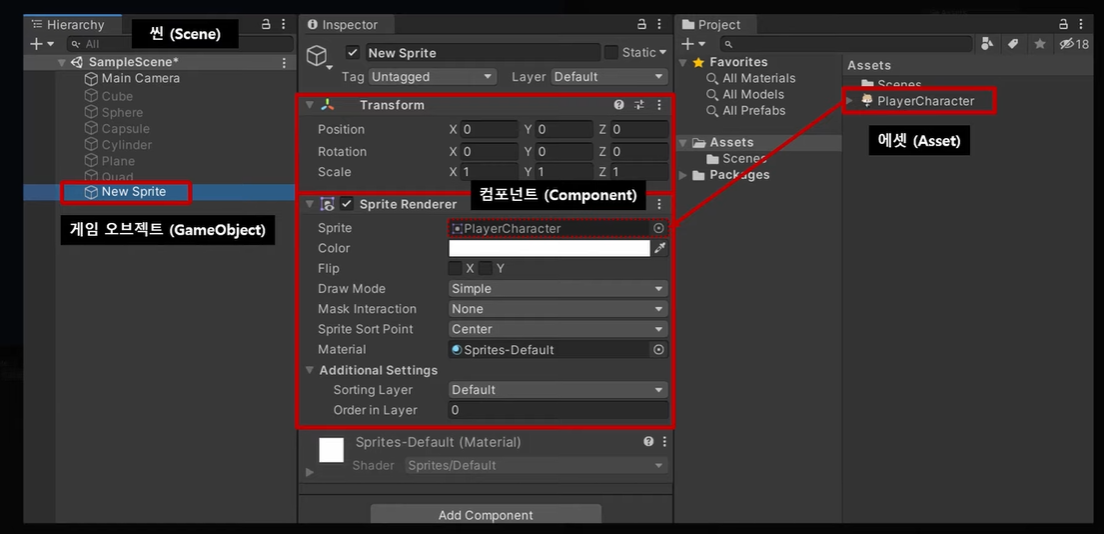1104x534 pixels.
Task: Click Sprite field object picker circle
Action: (x=659, y=228)
